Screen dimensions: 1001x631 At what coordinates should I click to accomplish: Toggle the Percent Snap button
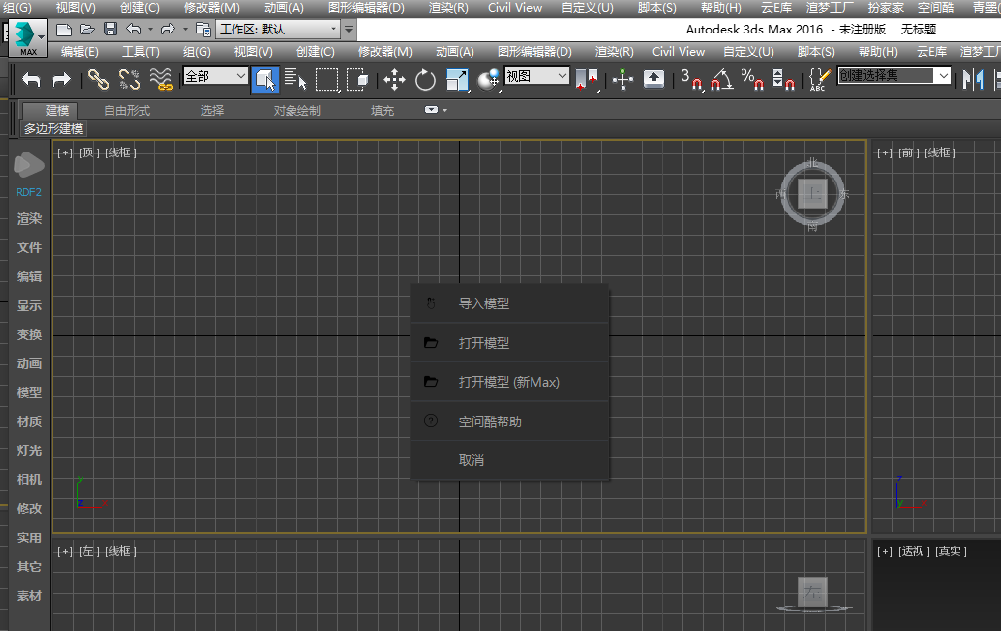point(753,79)
